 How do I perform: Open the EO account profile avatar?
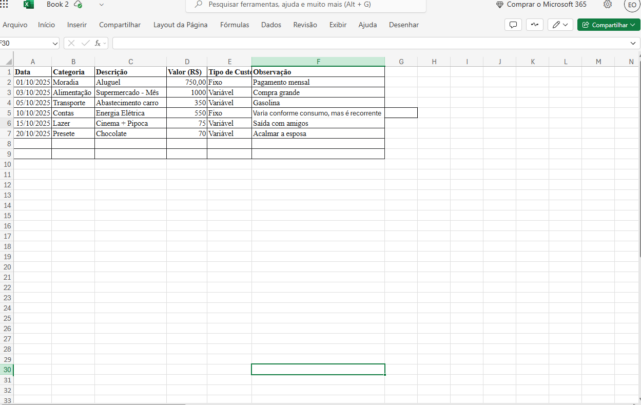pos(632,5)
